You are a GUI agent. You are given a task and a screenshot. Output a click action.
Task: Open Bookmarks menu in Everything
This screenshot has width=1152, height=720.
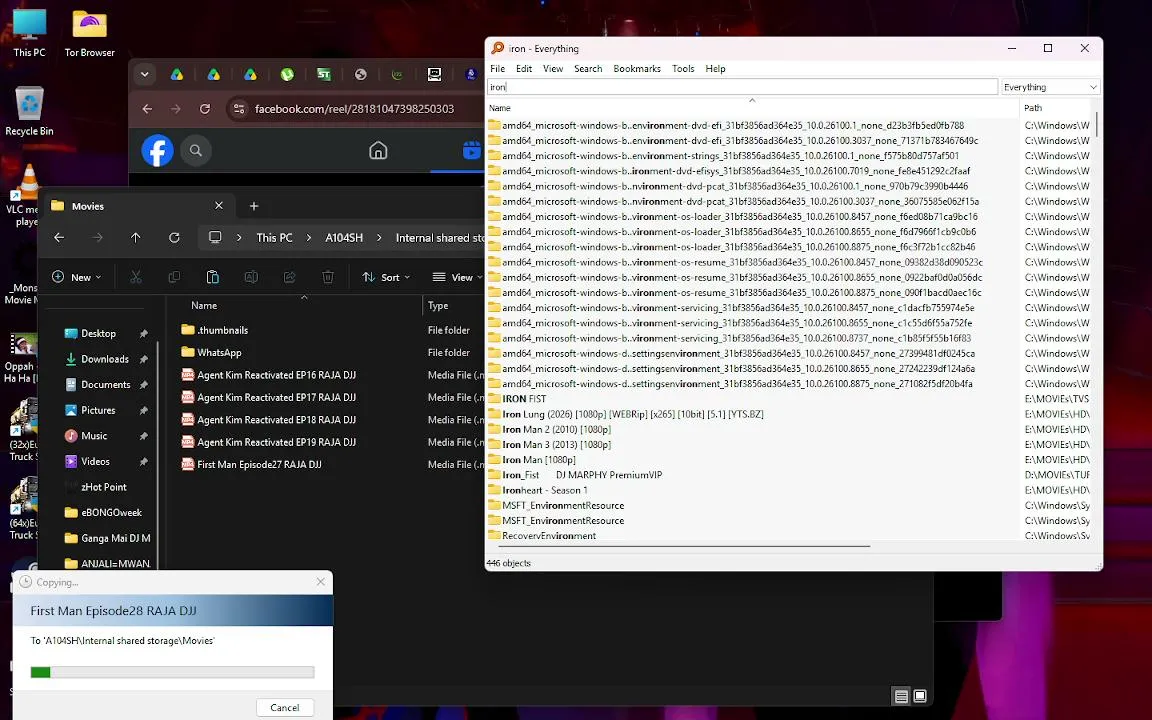(637, 68)
